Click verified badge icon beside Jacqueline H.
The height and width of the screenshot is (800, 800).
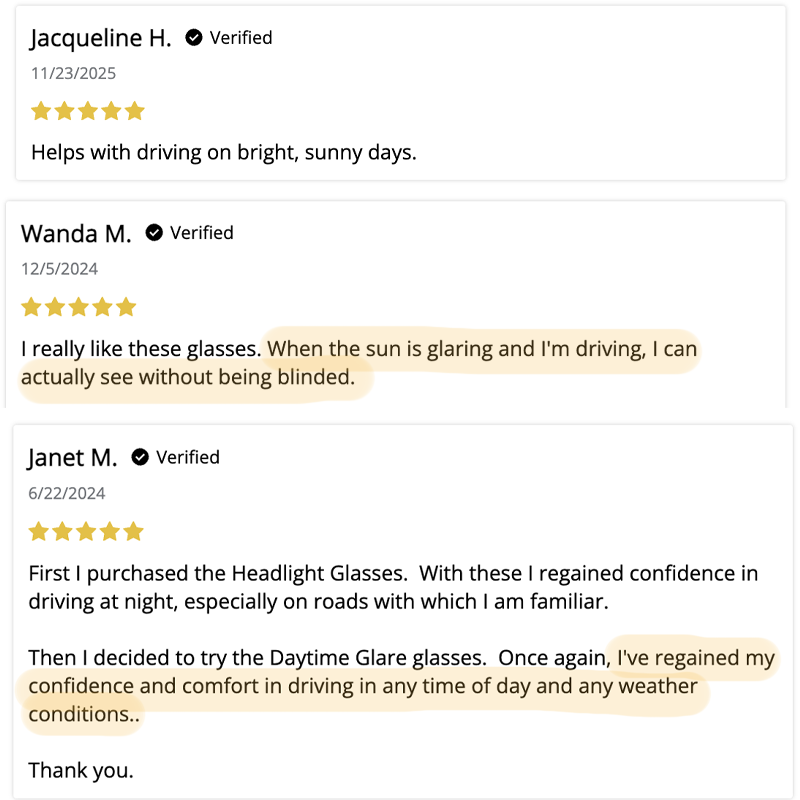point(194,38)
